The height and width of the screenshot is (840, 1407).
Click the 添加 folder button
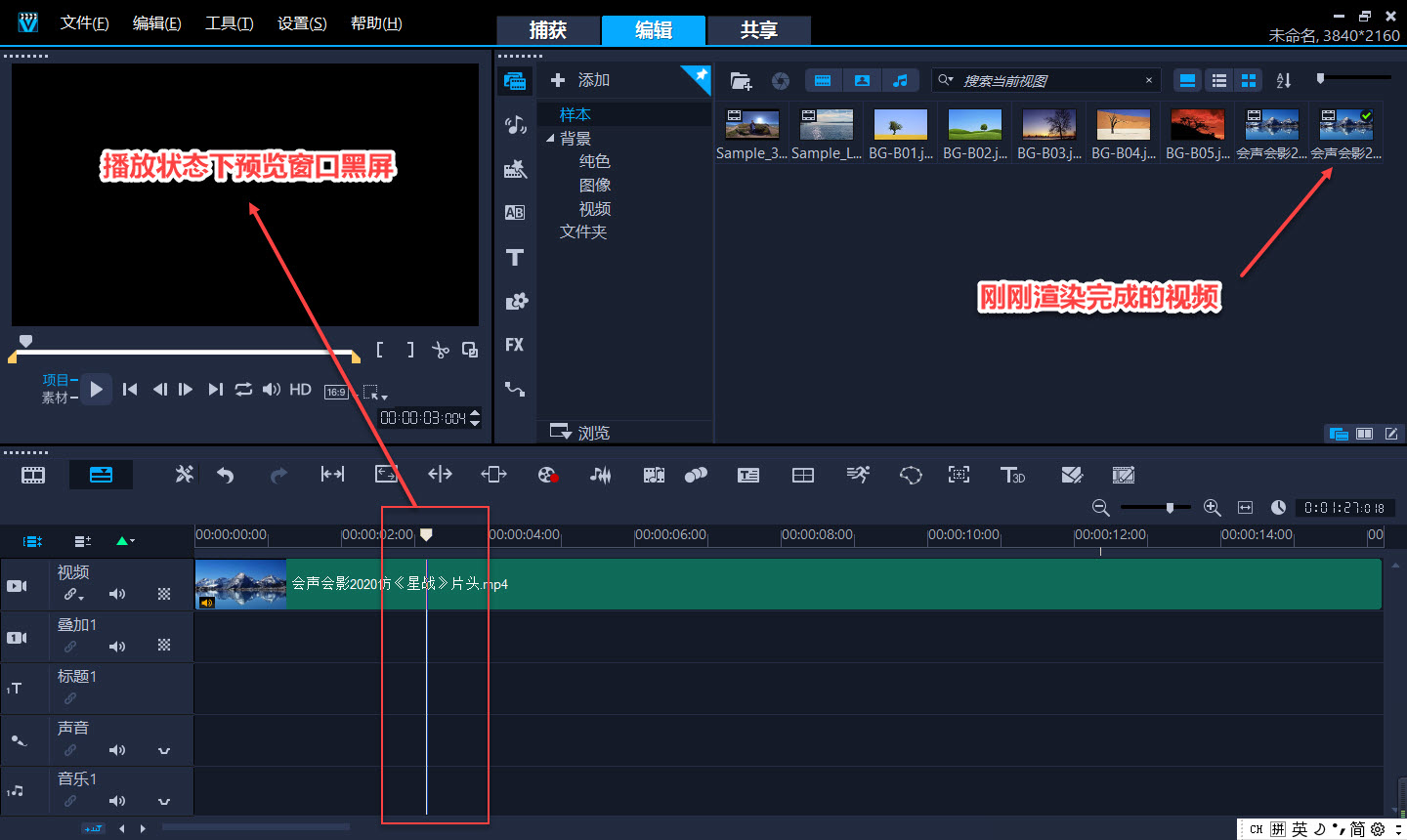click(x=580, y=80)
